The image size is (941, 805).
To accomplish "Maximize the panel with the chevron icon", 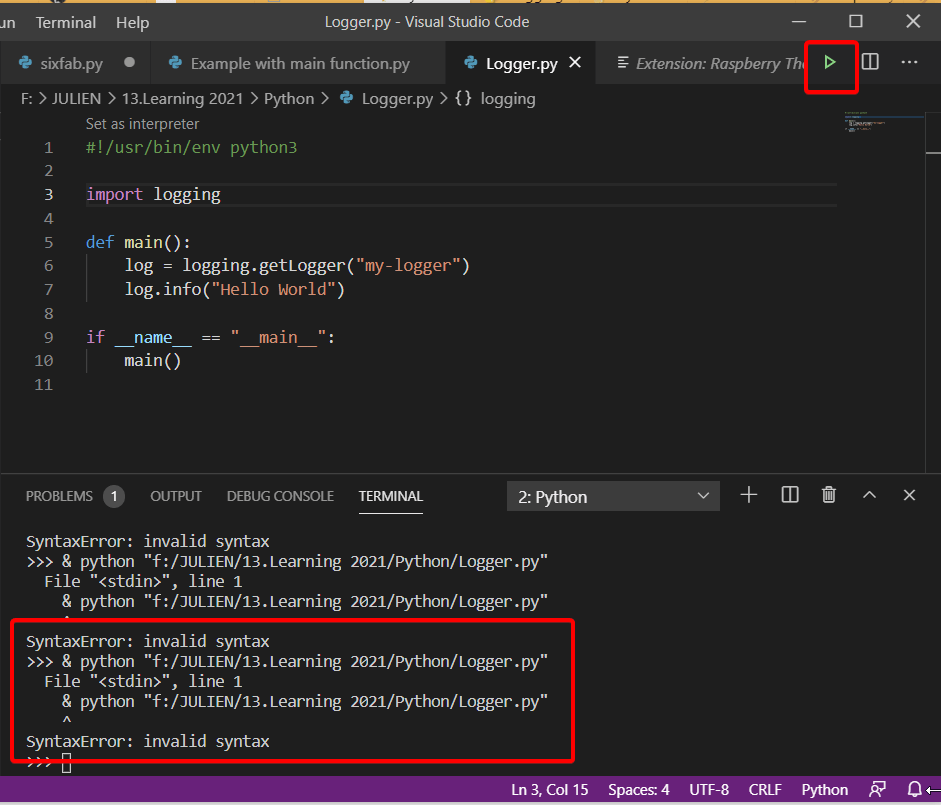I will [x=869, y=494].
